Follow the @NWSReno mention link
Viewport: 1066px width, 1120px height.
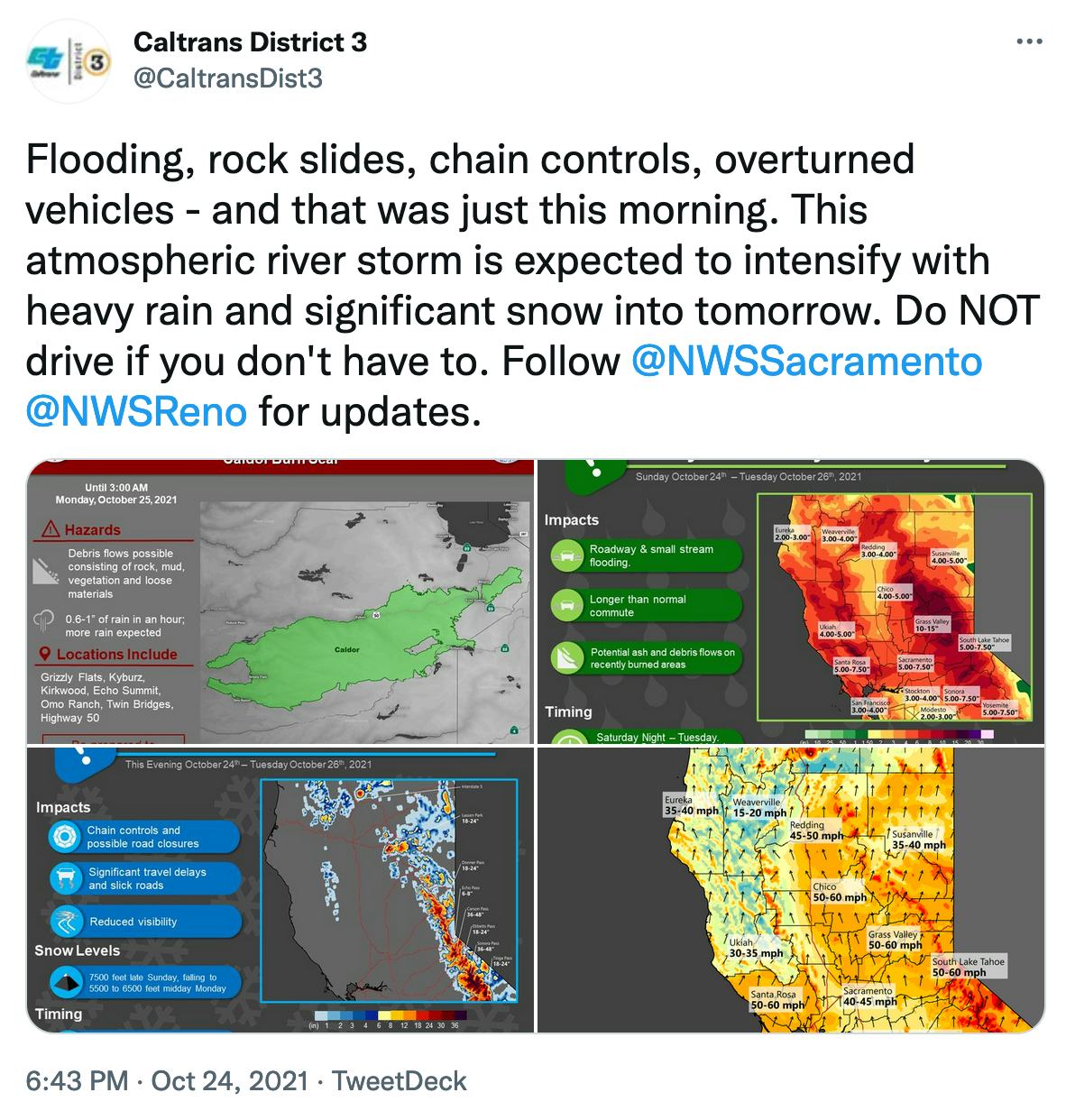(x=136, y=411)
